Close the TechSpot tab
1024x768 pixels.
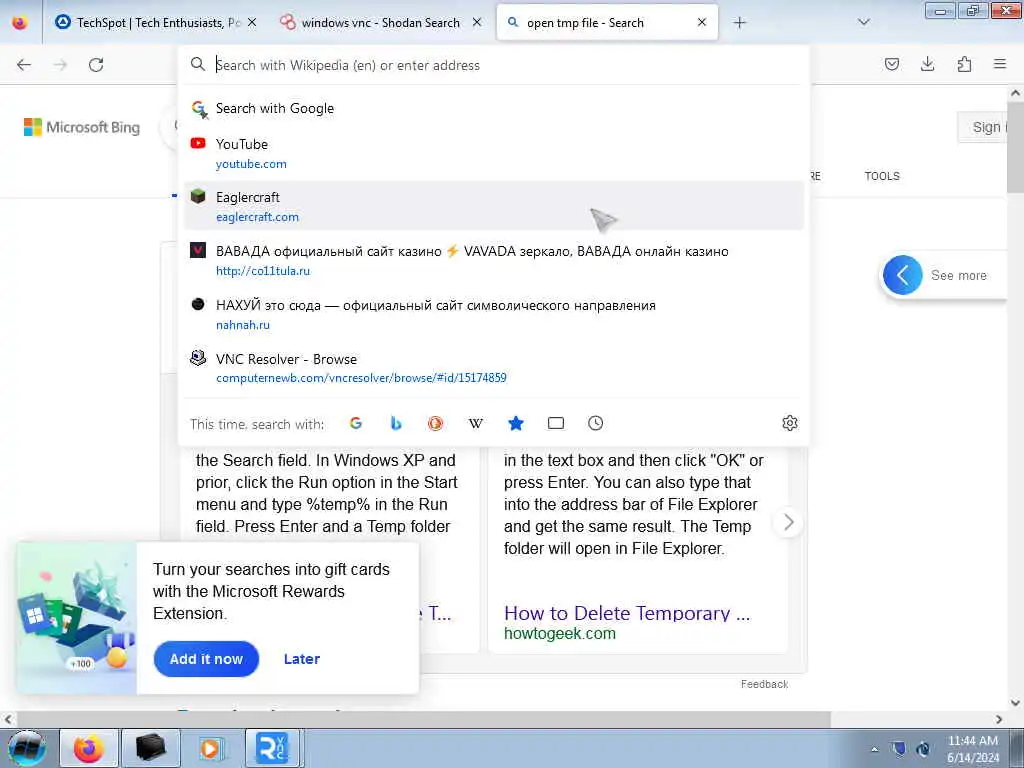[x=252, y=23]
